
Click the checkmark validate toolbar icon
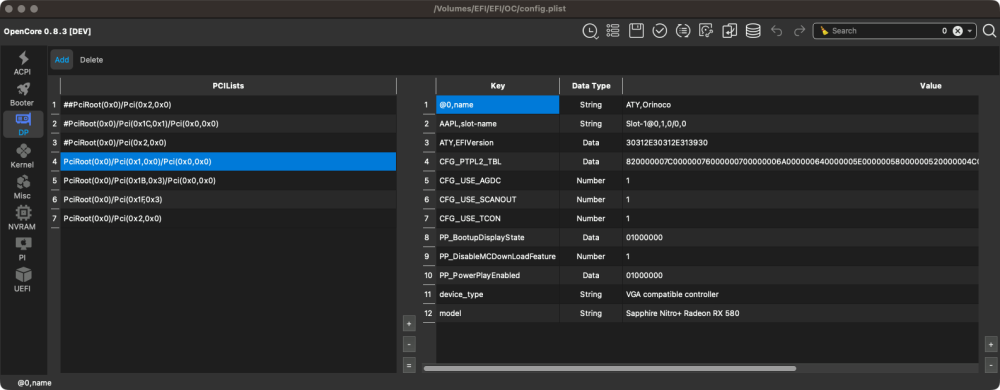click(659, 31)
